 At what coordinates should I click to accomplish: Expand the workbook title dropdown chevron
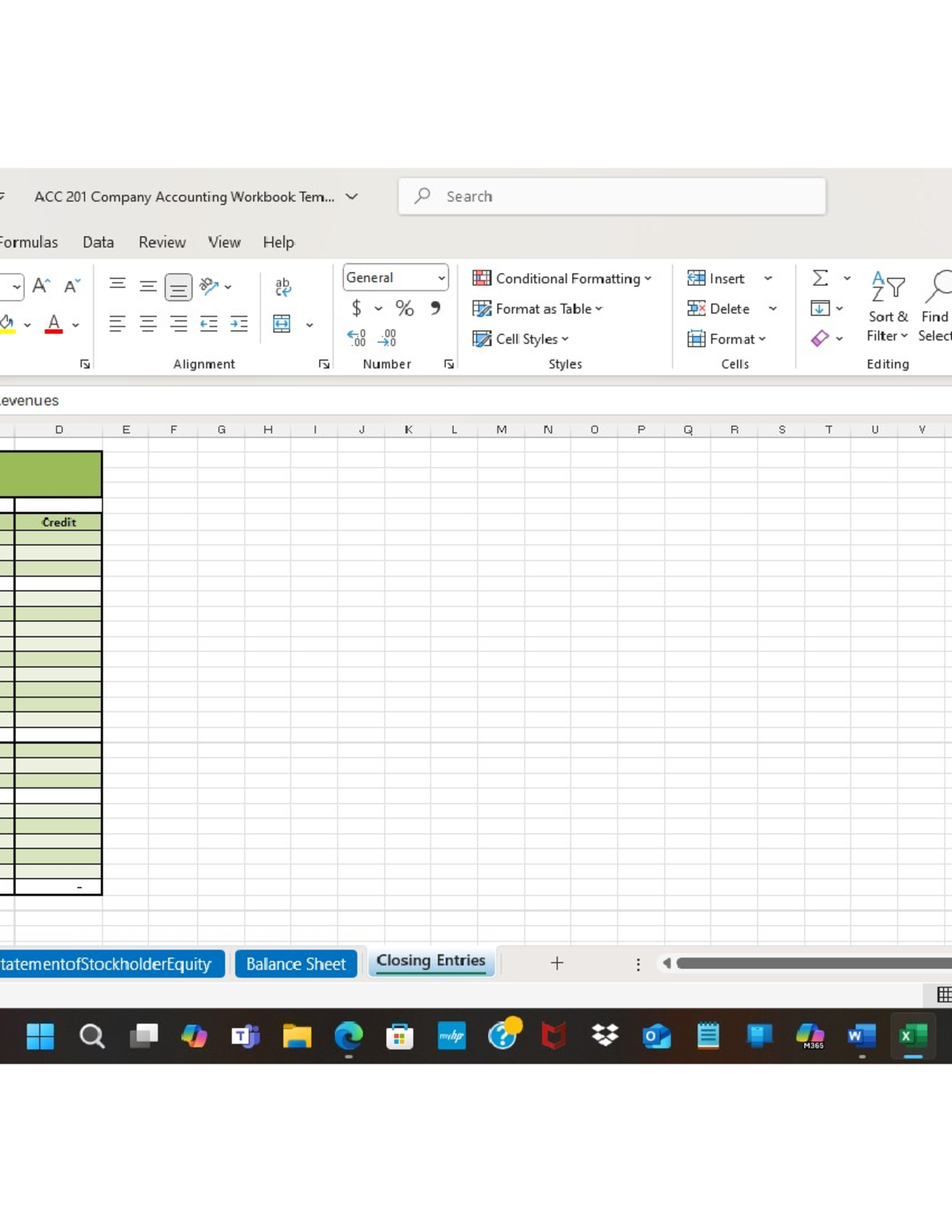point(351,197)
